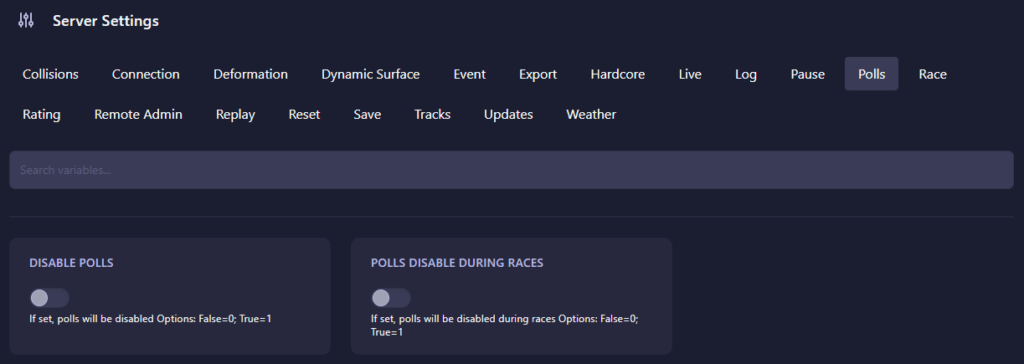Switch to the Connection tab
1024x364 pixels.
pyautogui.click(x=146, y=74)
